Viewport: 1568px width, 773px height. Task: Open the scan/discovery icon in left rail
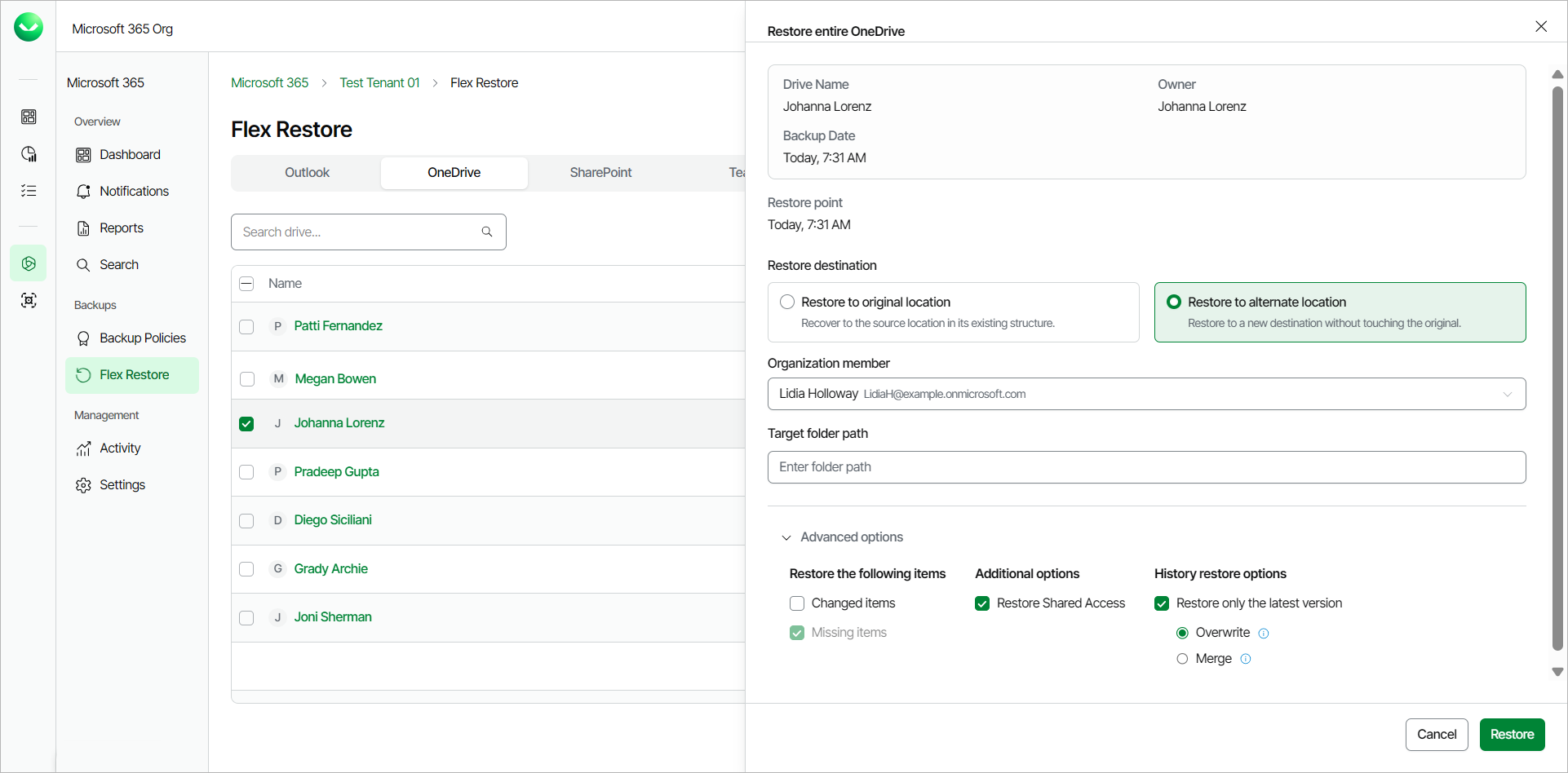coord(29,300)
